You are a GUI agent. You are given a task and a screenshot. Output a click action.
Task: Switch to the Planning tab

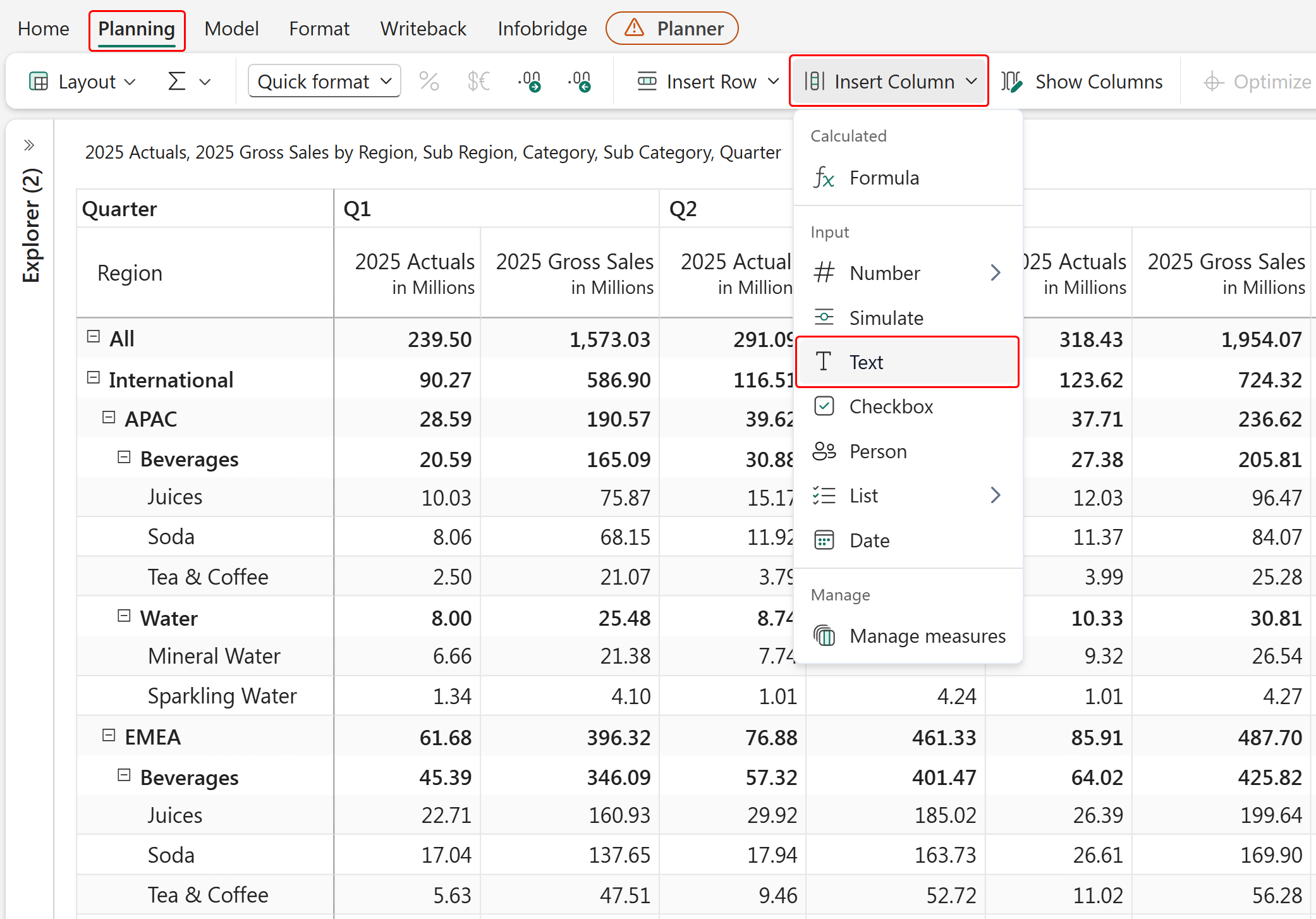coord(137,29)
